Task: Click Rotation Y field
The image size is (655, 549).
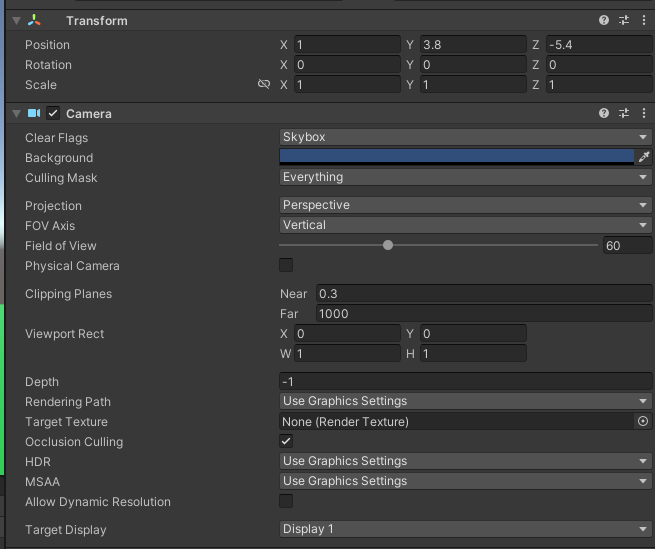Action: (x=473, y=64)
